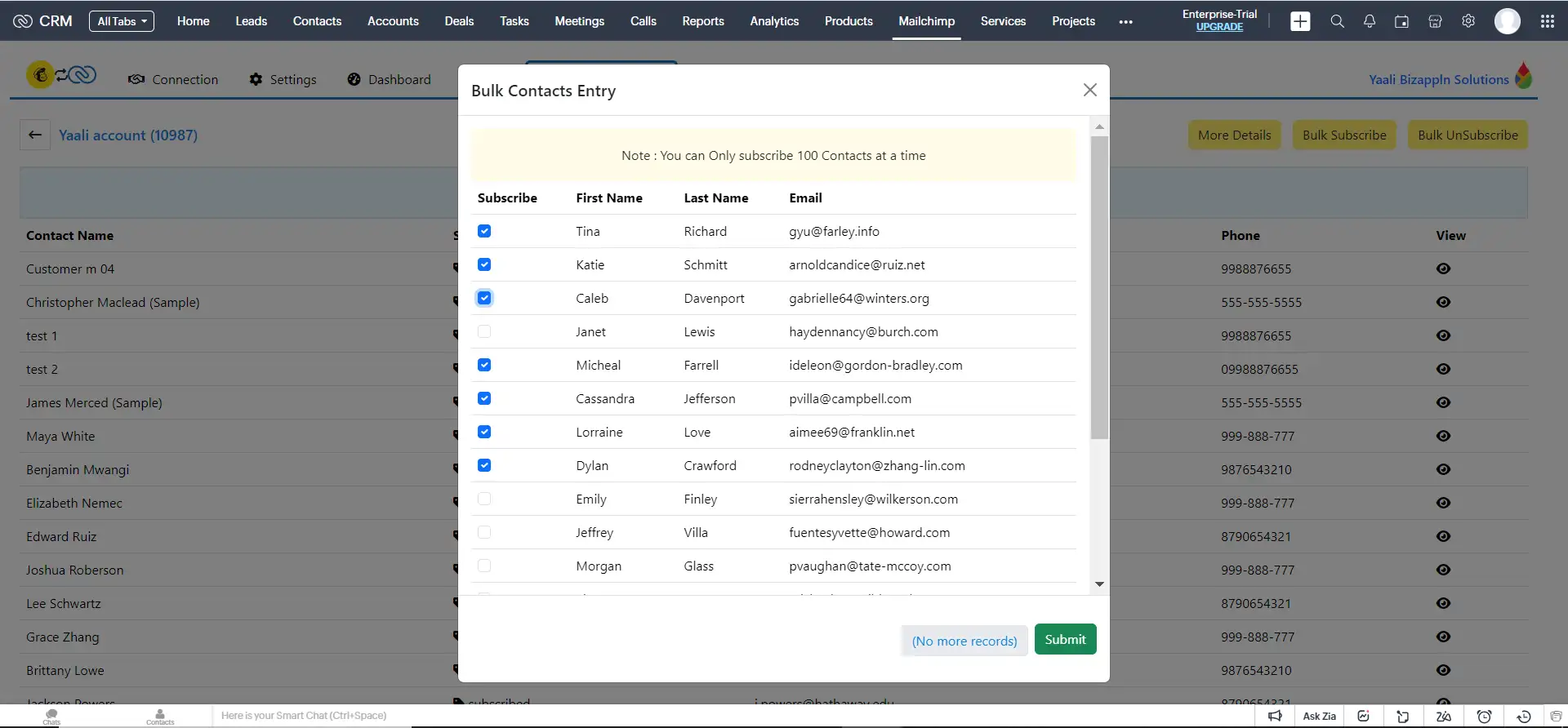Uncheck subscribe for Katie Schmitt
Screen dimensions: 1568x728
[484, 264]
